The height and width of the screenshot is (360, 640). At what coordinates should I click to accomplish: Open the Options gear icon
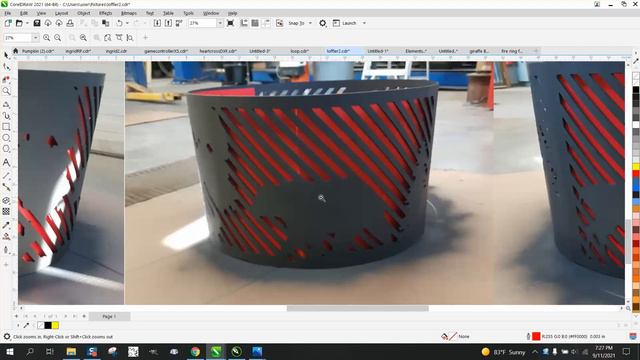tap(323, 23)
